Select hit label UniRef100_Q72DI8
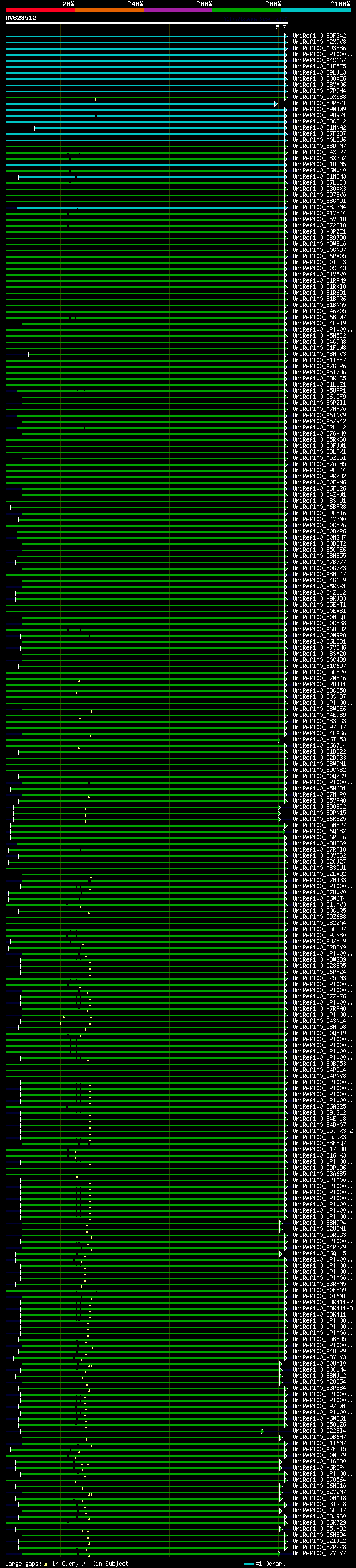This screenshot has width=356, height=1568. click(319, 226)
